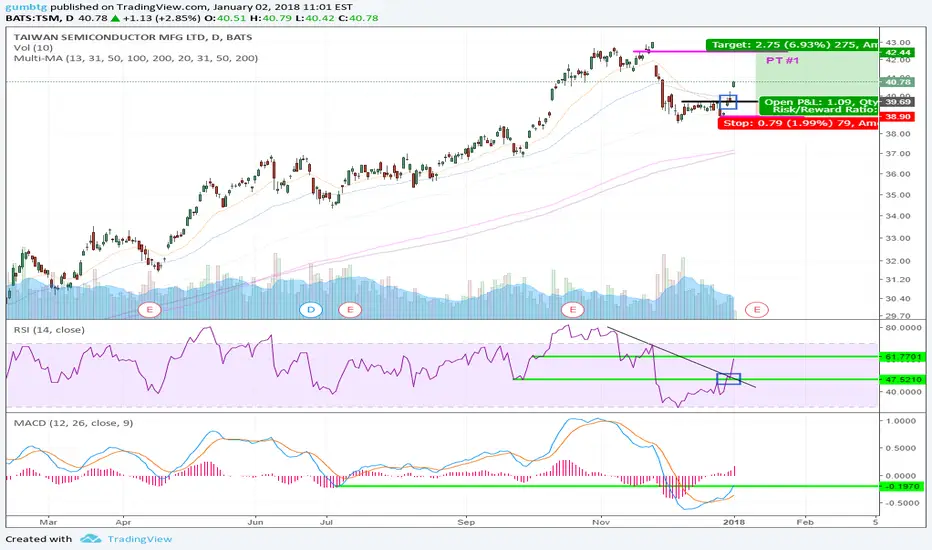Click the earnings E marker in April
932x550 pixels.
(149, 310)
